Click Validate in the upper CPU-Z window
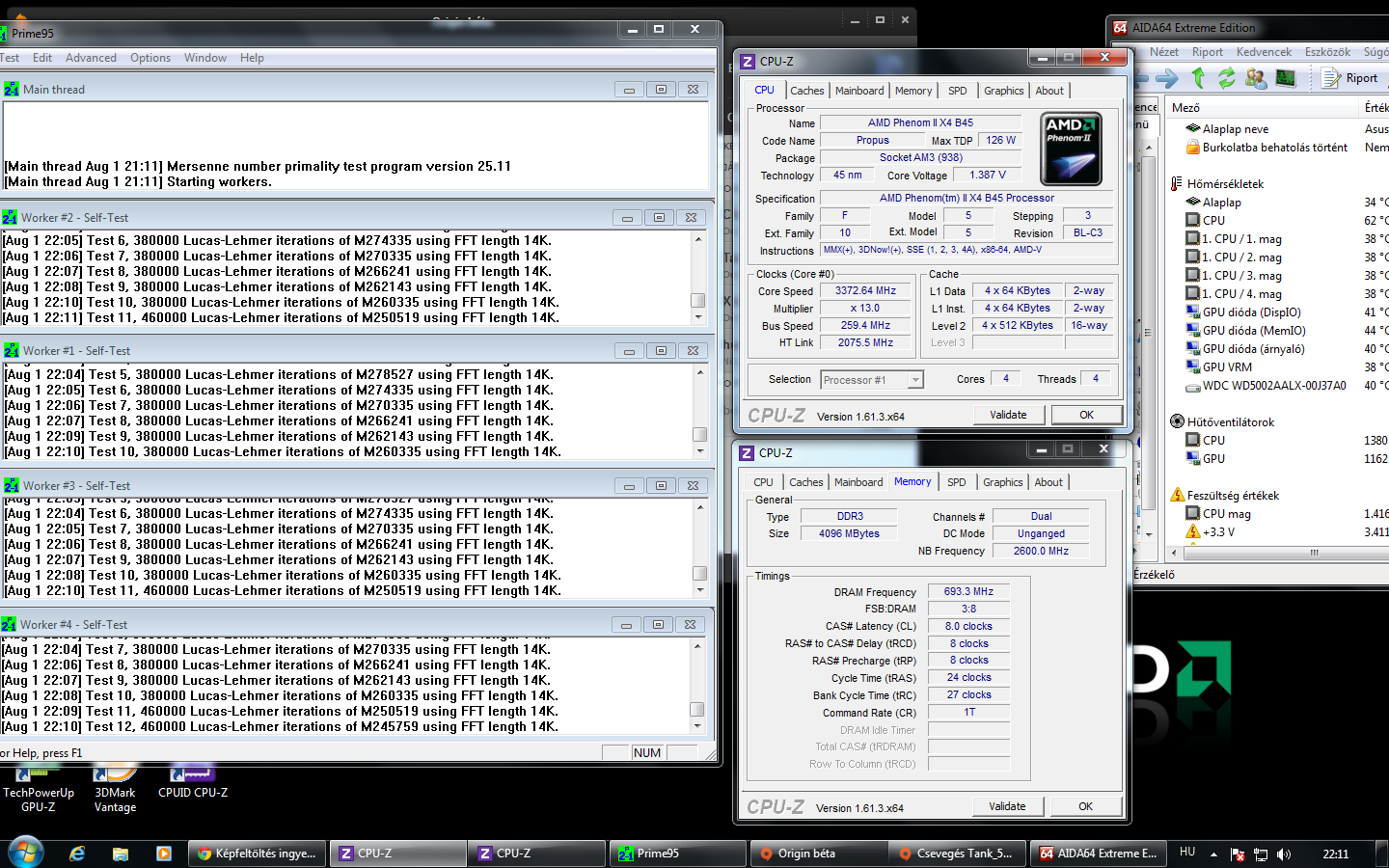 [x=1008, y=415]
